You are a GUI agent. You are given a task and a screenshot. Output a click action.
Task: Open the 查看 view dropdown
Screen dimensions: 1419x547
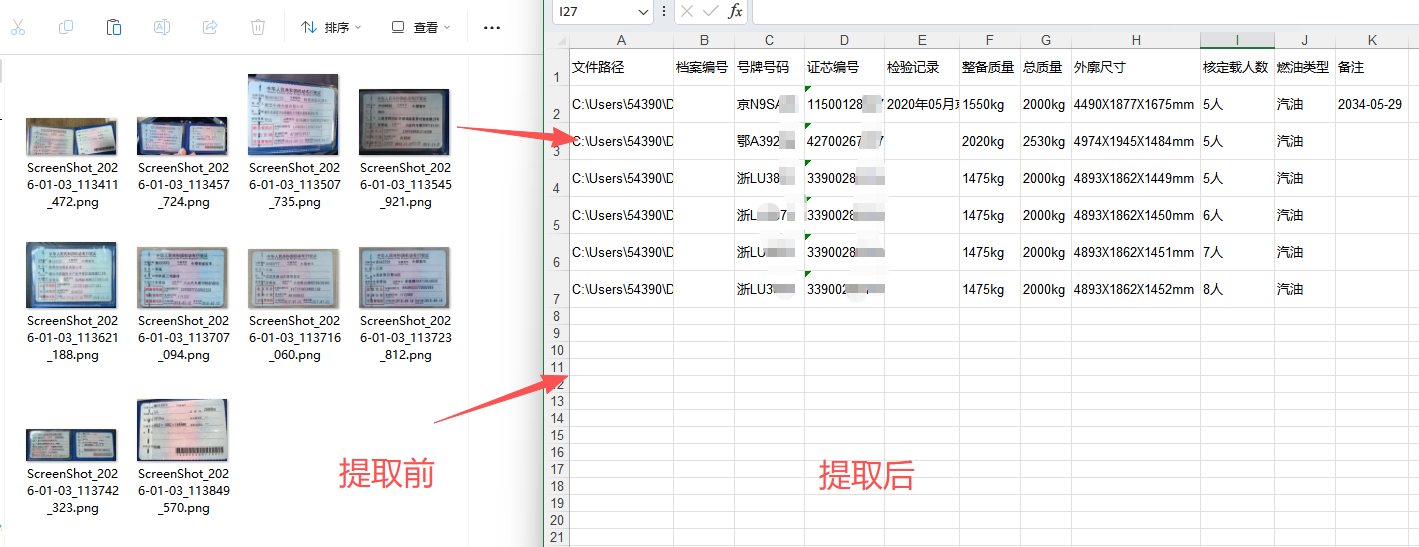421,27
